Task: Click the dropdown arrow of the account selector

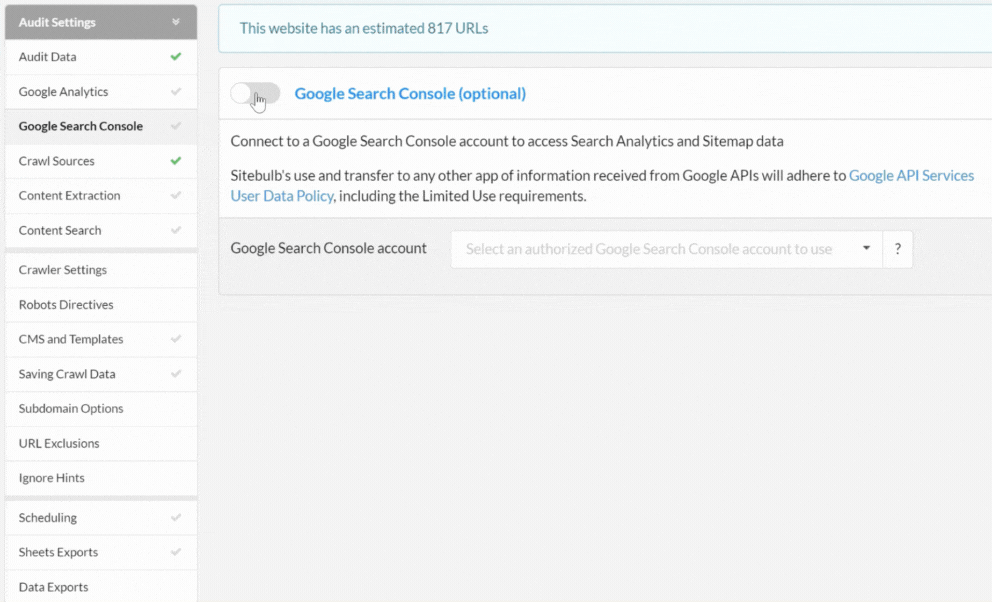Action: pyautogui.click(x=867, y=249)
